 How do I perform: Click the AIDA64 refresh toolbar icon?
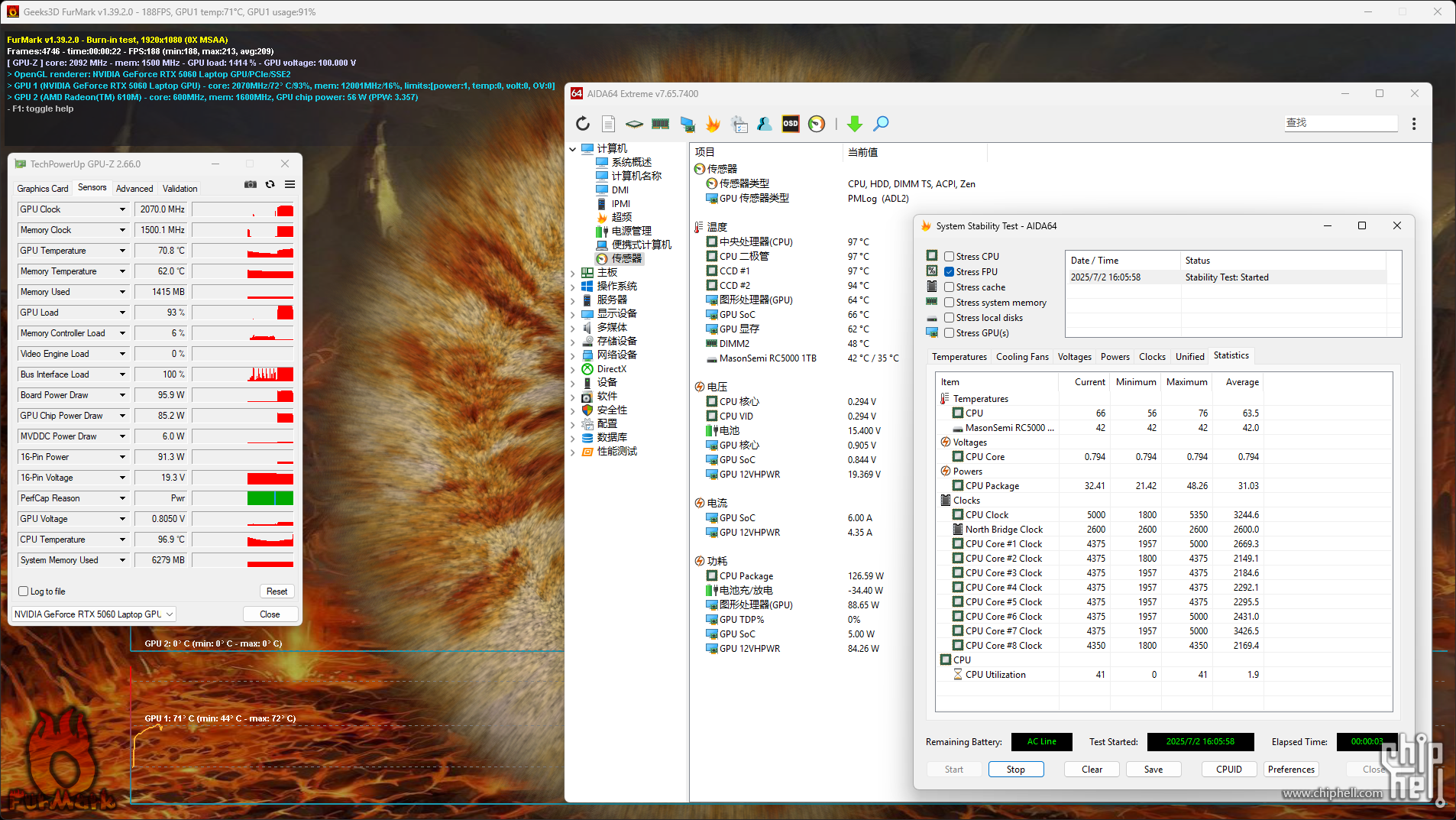coord(583,123)
